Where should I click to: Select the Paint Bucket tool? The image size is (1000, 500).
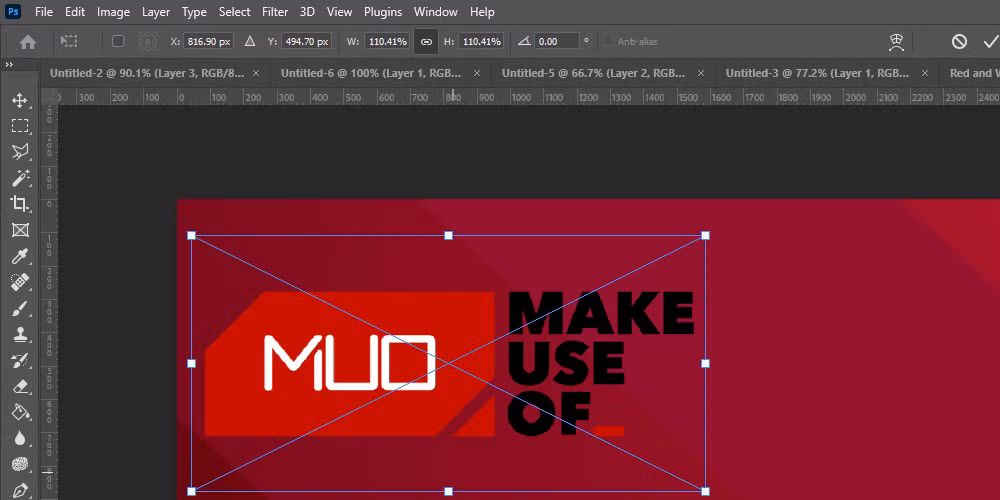click(20, 413)
